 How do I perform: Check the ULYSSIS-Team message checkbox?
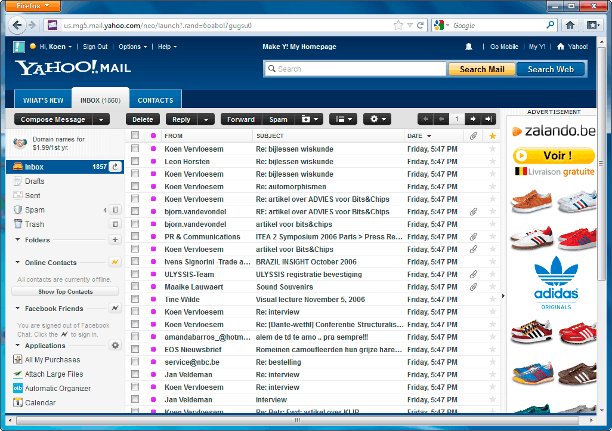click(x=135, y=274)
